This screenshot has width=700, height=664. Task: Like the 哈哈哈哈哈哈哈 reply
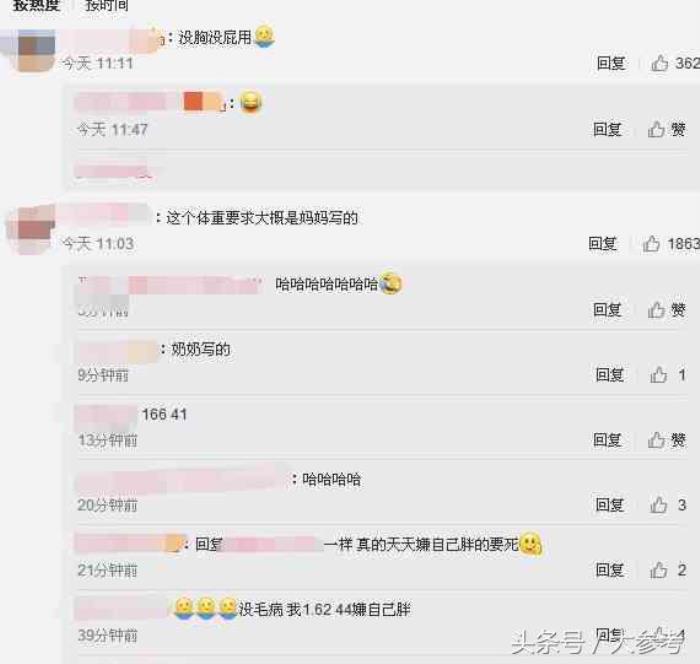tap(656, 309)
